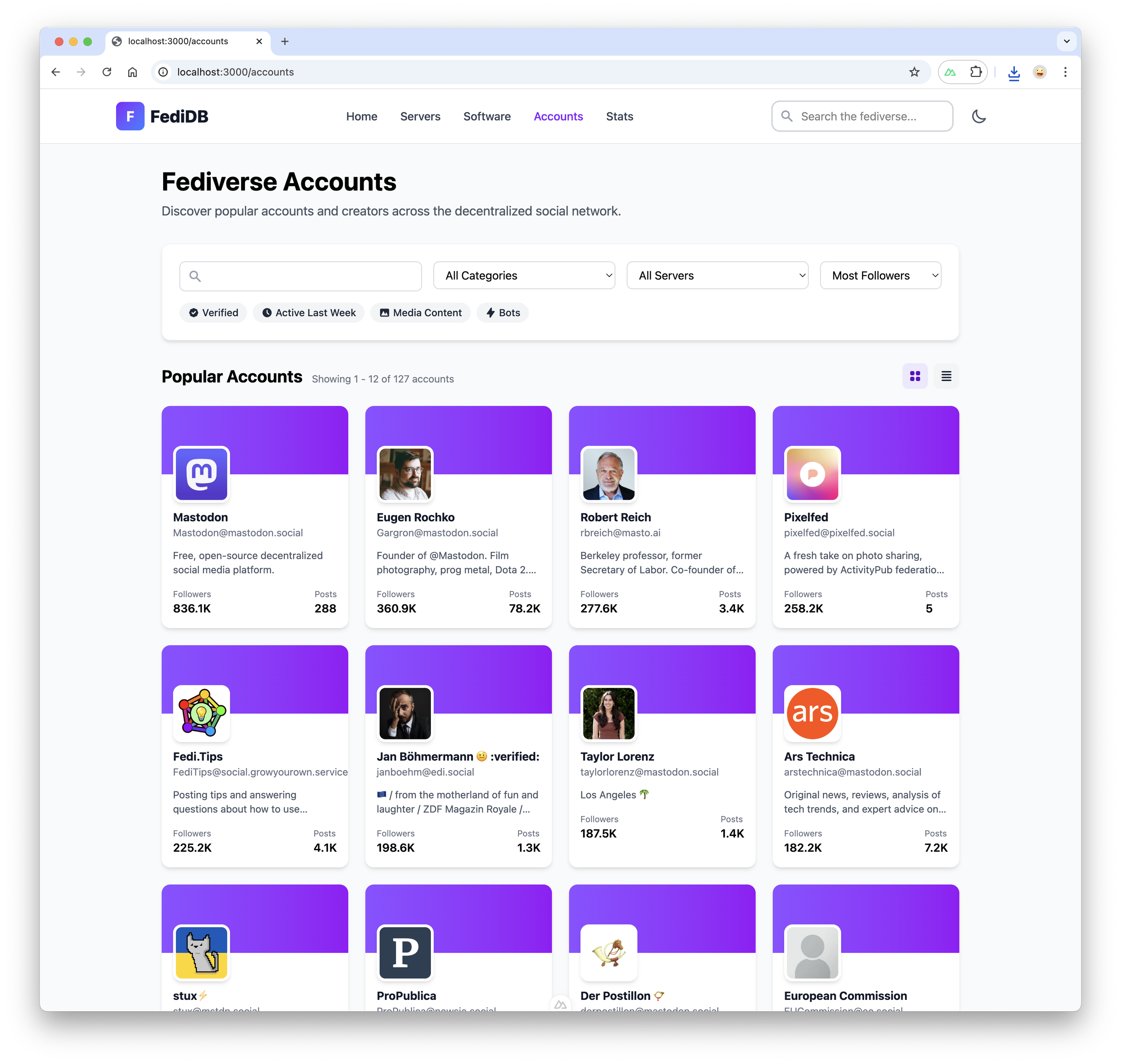Select the Accounts nav item

[558, 116]
